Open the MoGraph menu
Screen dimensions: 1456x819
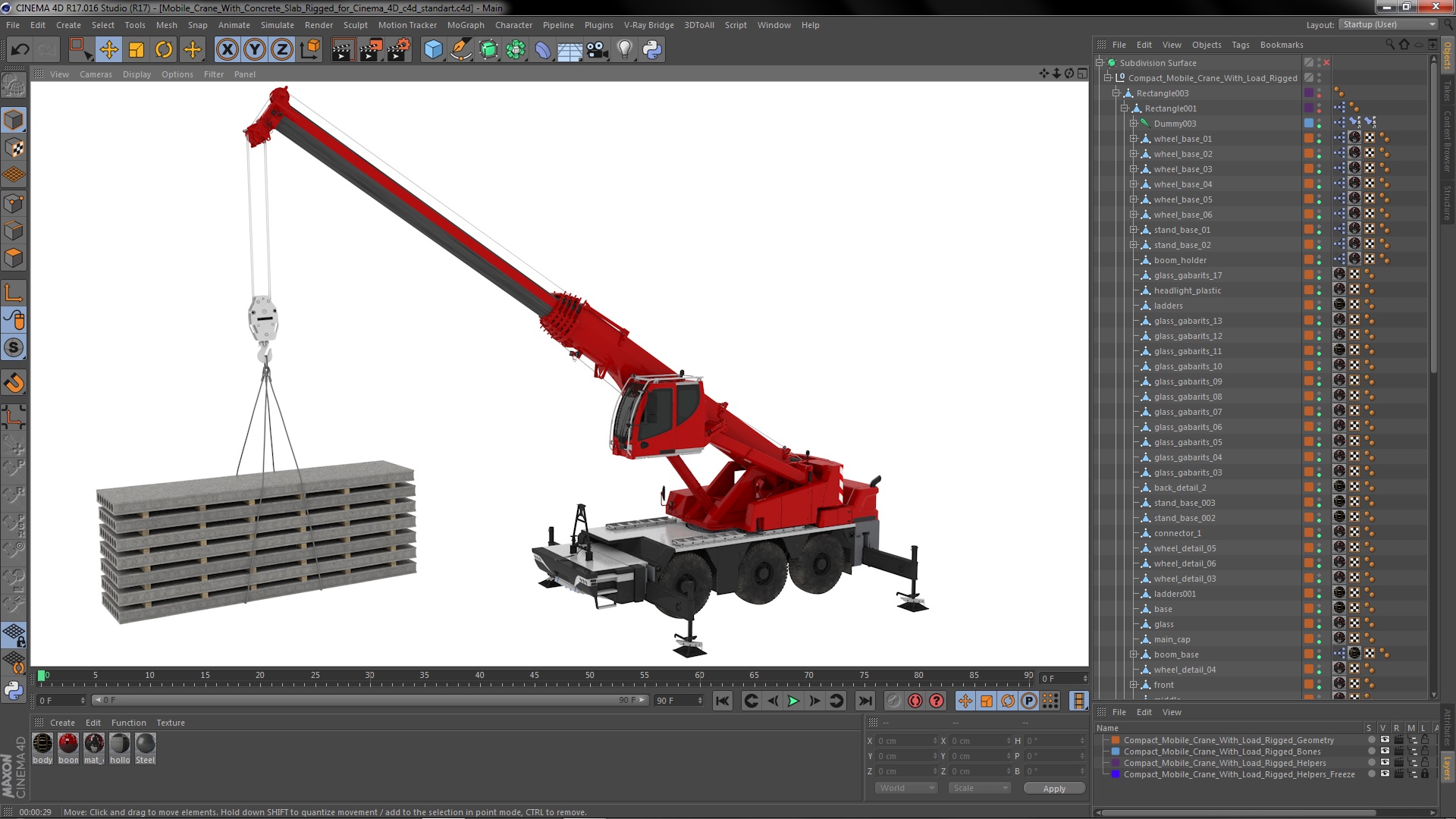pyautogui.click(x=465, y=25)
